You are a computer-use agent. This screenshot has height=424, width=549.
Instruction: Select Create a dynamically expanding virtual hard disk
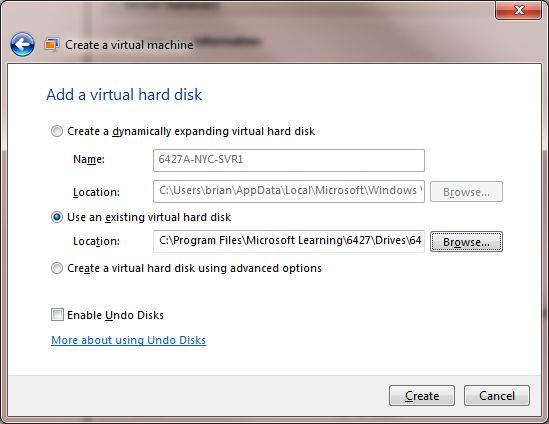57,131
